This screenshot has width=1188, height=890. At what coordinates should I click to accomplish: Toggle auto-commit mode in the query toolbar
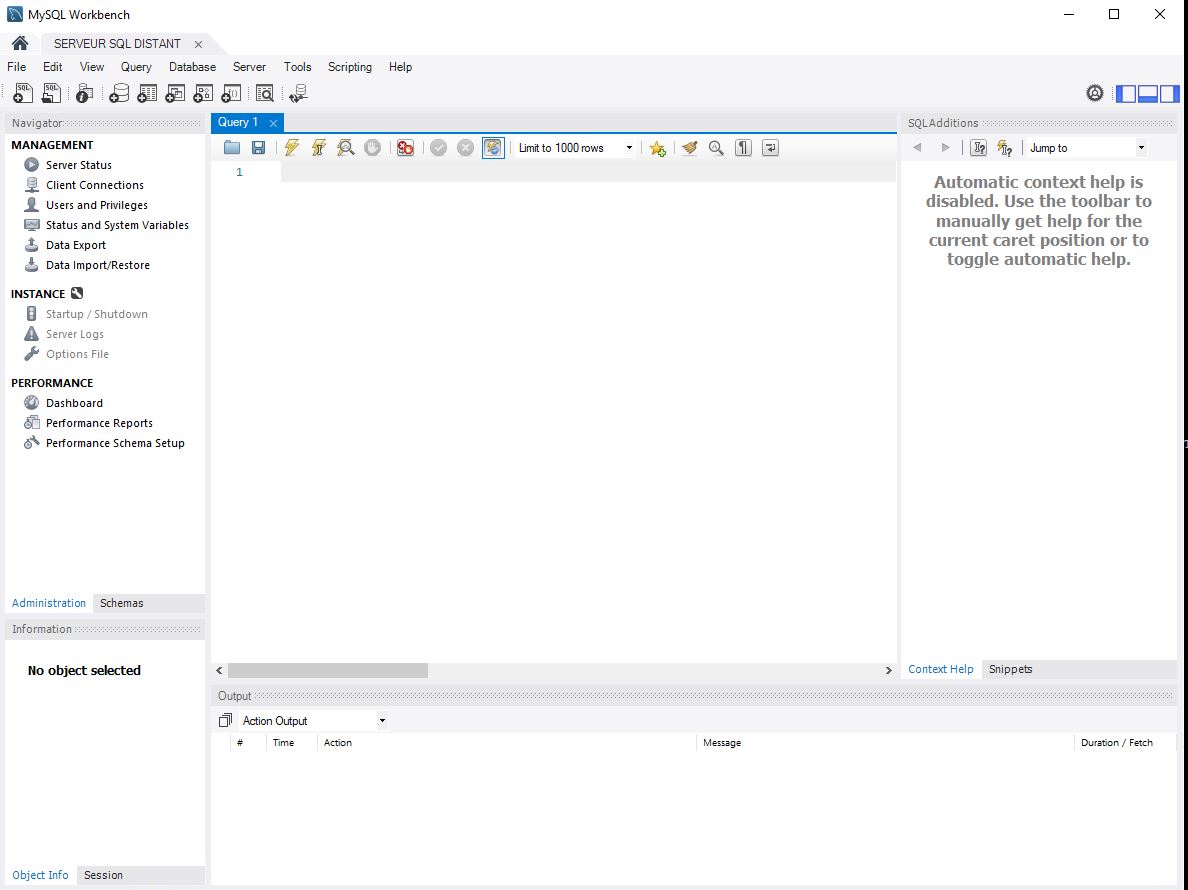point(493,147)
